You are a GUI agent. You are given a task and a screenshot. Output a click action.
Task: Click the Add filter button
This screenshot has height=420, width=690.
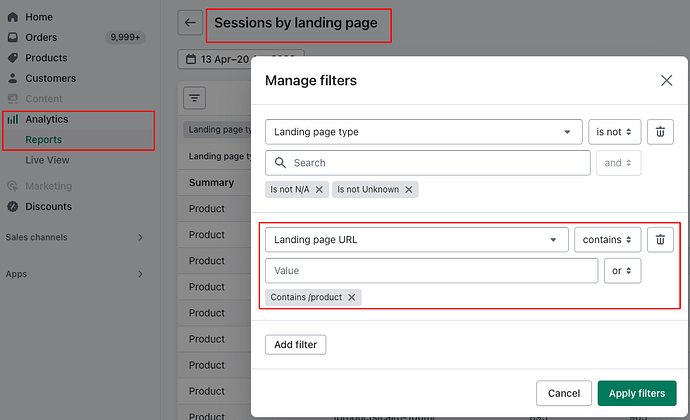pyautogui.click(x=296, y=345)
